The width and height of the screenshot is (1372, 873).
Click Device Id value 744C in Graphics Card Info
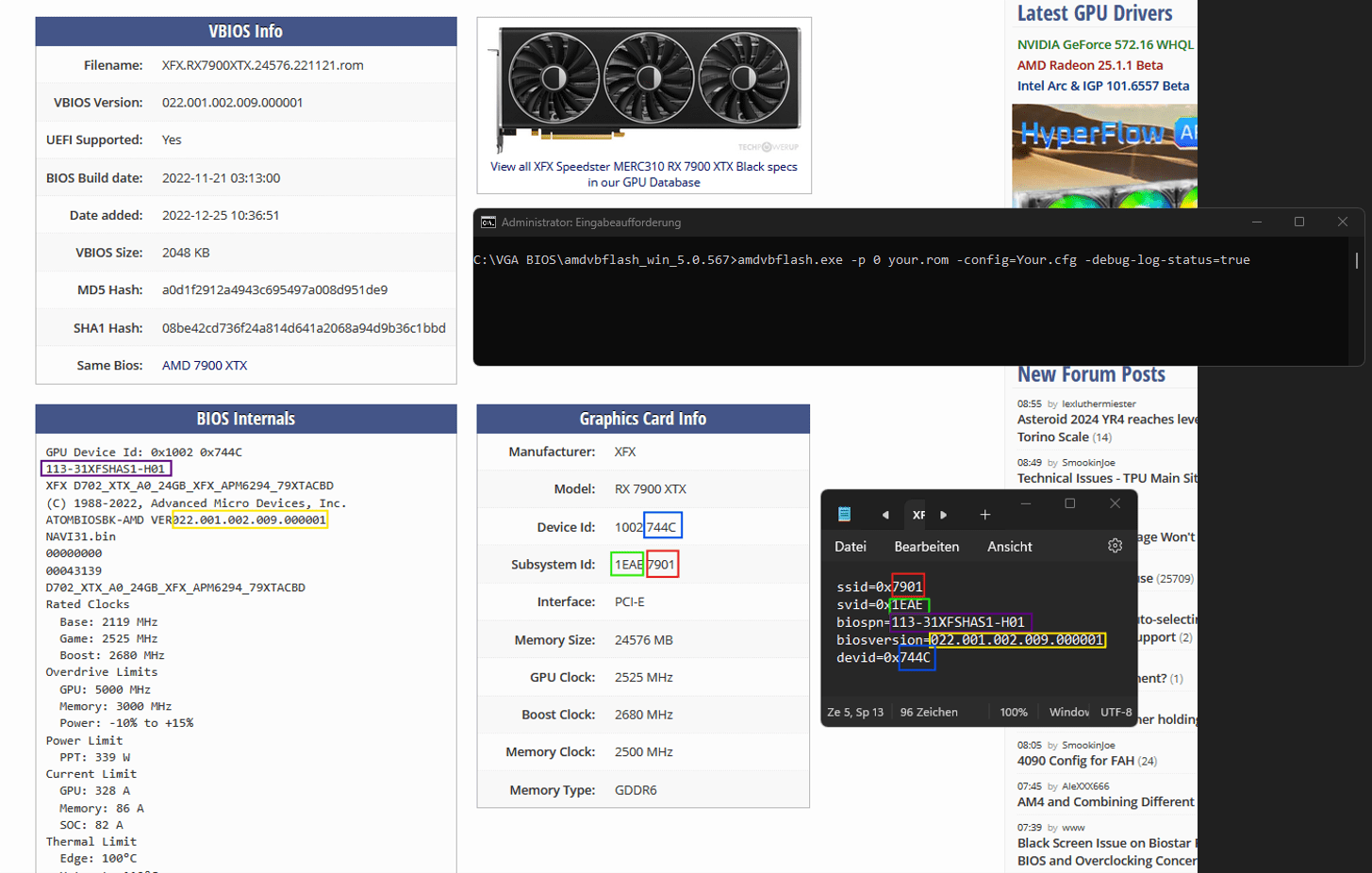coord(662,527)
